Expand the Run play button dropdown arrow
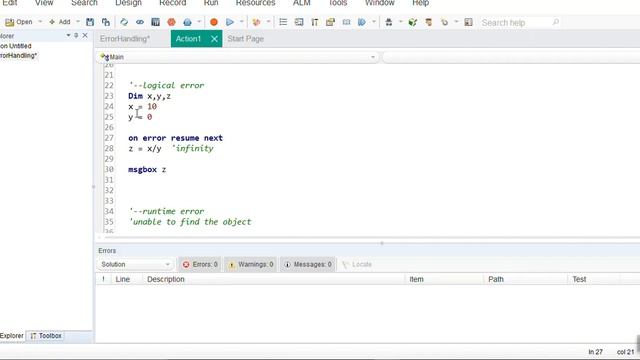 point(242,22)
